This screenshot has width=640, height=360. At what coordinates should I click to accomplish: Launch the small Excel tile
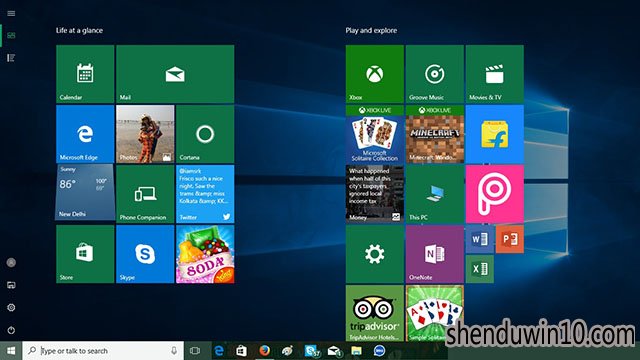pyautogui.click(x=480, y=269)
